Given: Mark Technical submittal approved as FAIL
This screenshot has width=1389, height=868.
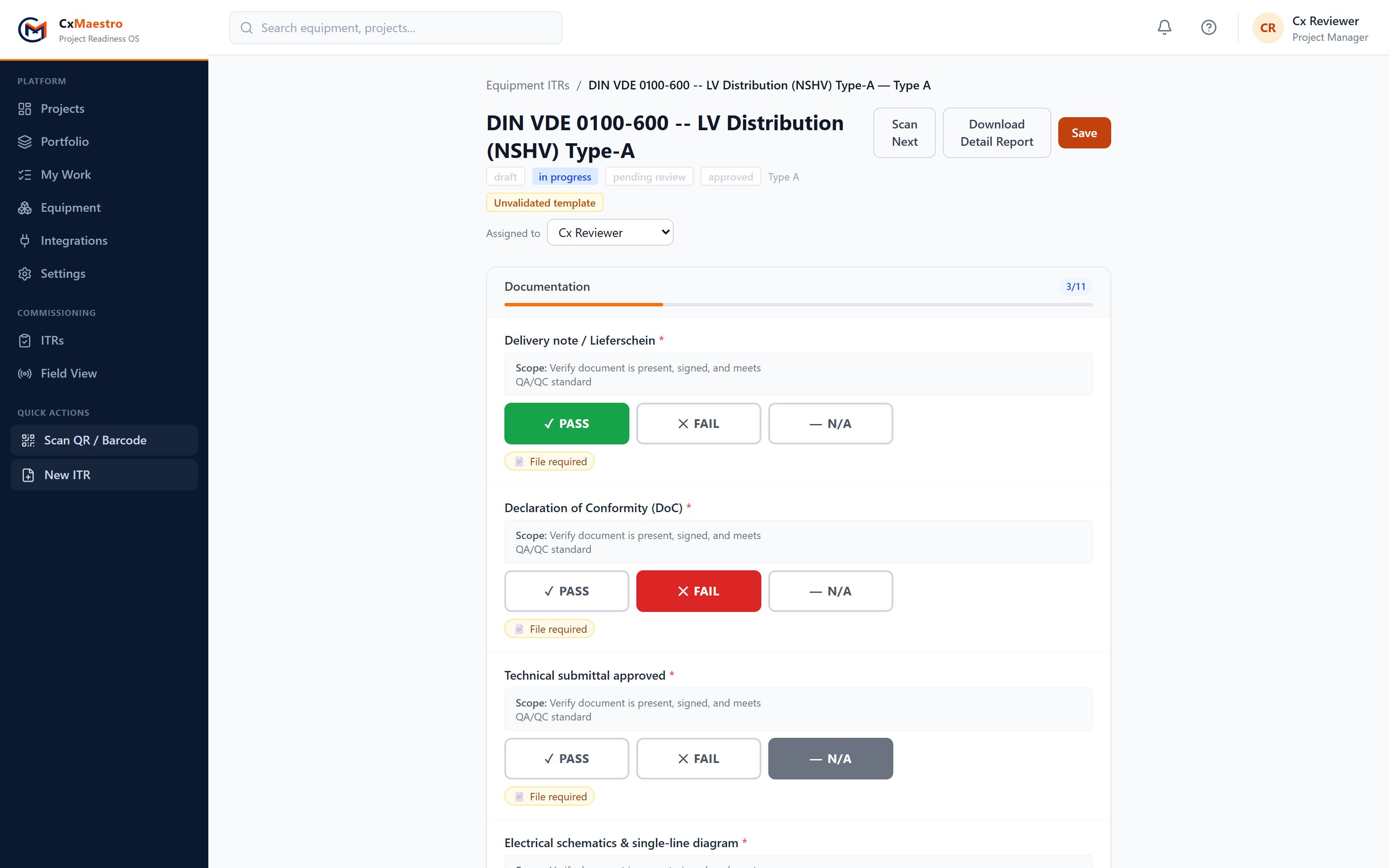Looking at the screenshot, I should [698, 759].
